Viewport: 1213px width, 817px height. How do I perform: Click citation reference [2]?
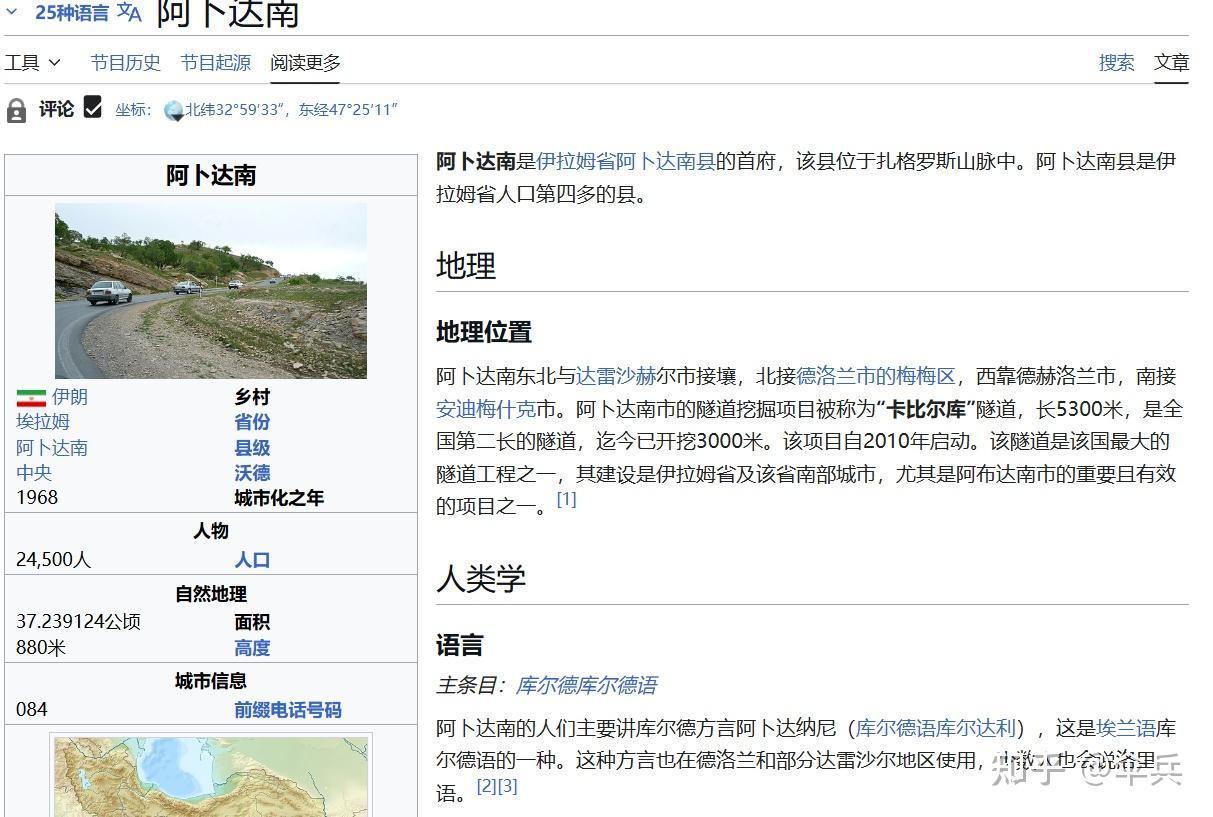pyautogui.click(x=487, y=786)
